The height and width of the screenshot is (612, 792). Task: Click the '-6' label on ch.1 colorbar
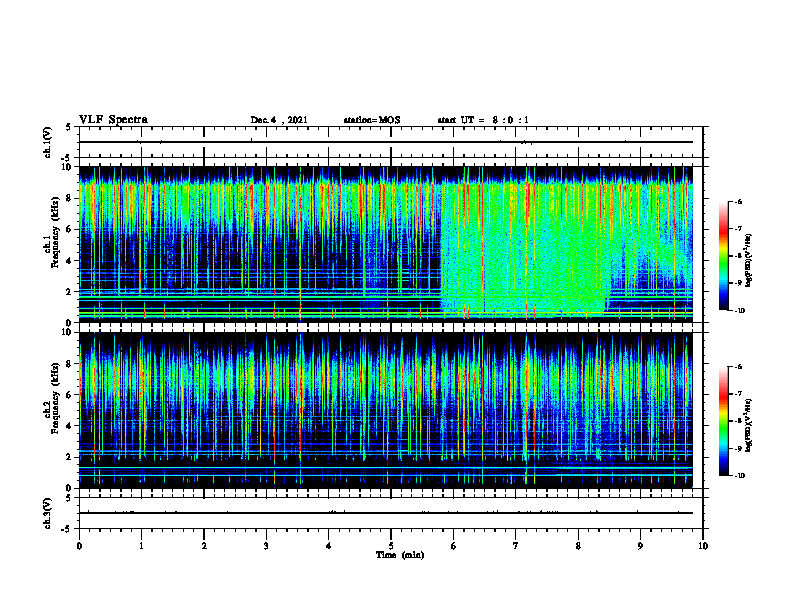pyautogui.click(x=738, y=202)
